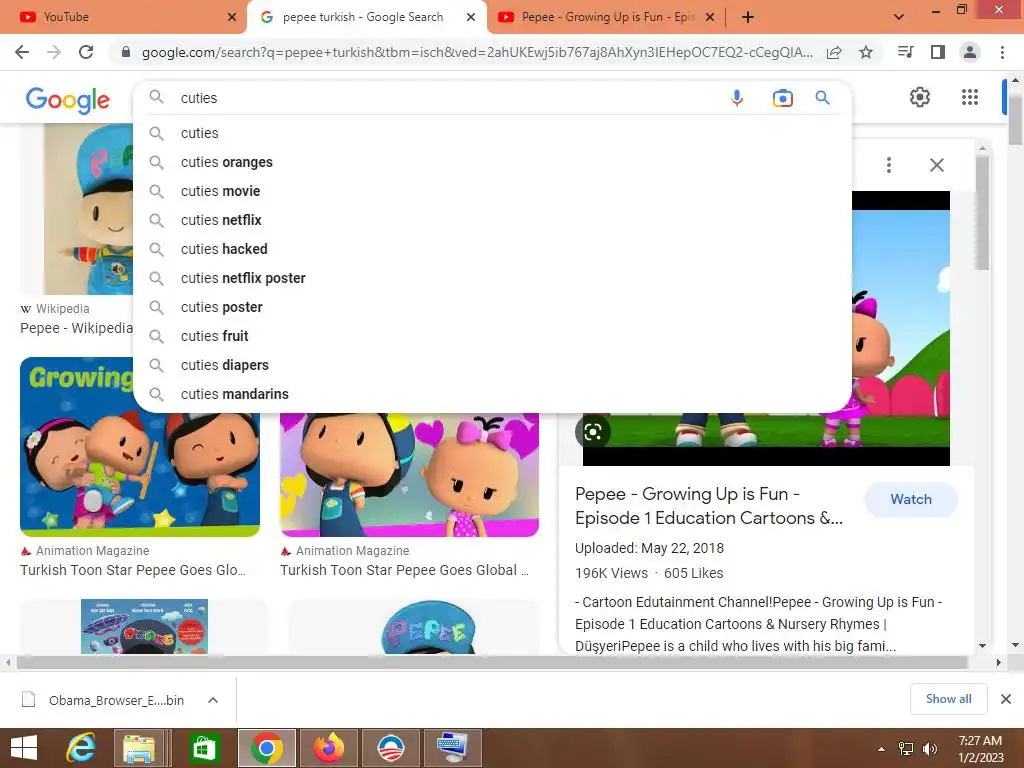Choose the 'cuties diapers' suggestion
1024x768 pixels.
(492, 365)
